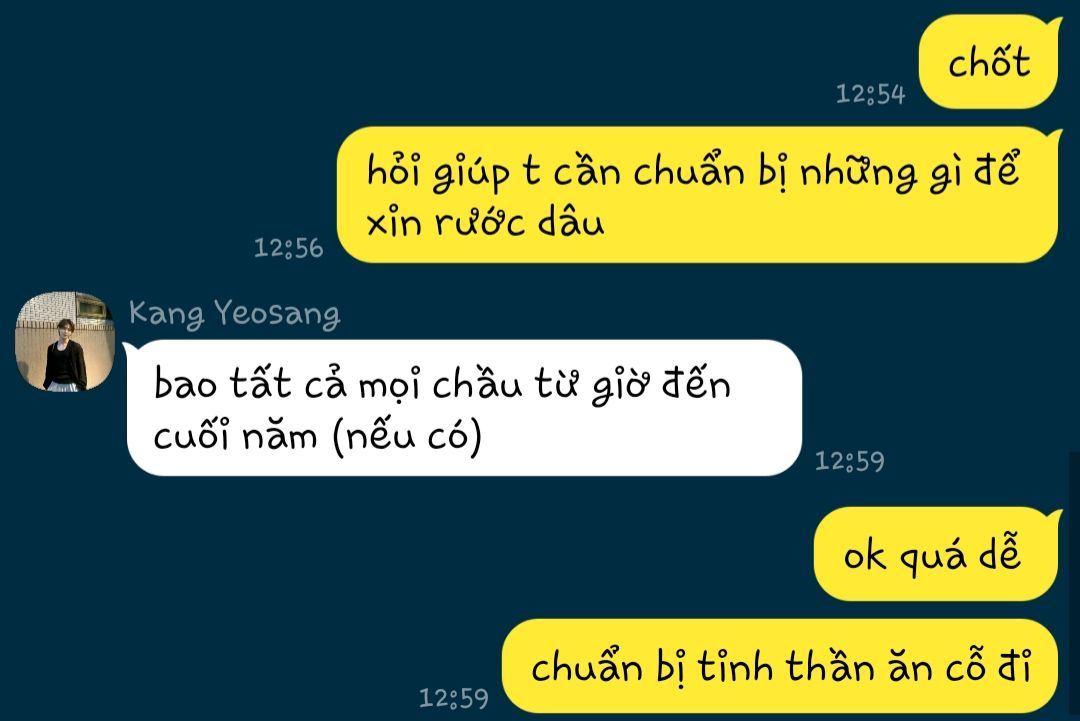Click the '(nếu có)' text in Yeosang's reply
The height and width of the screenshot is (721, 1080).
pos(407,436)
